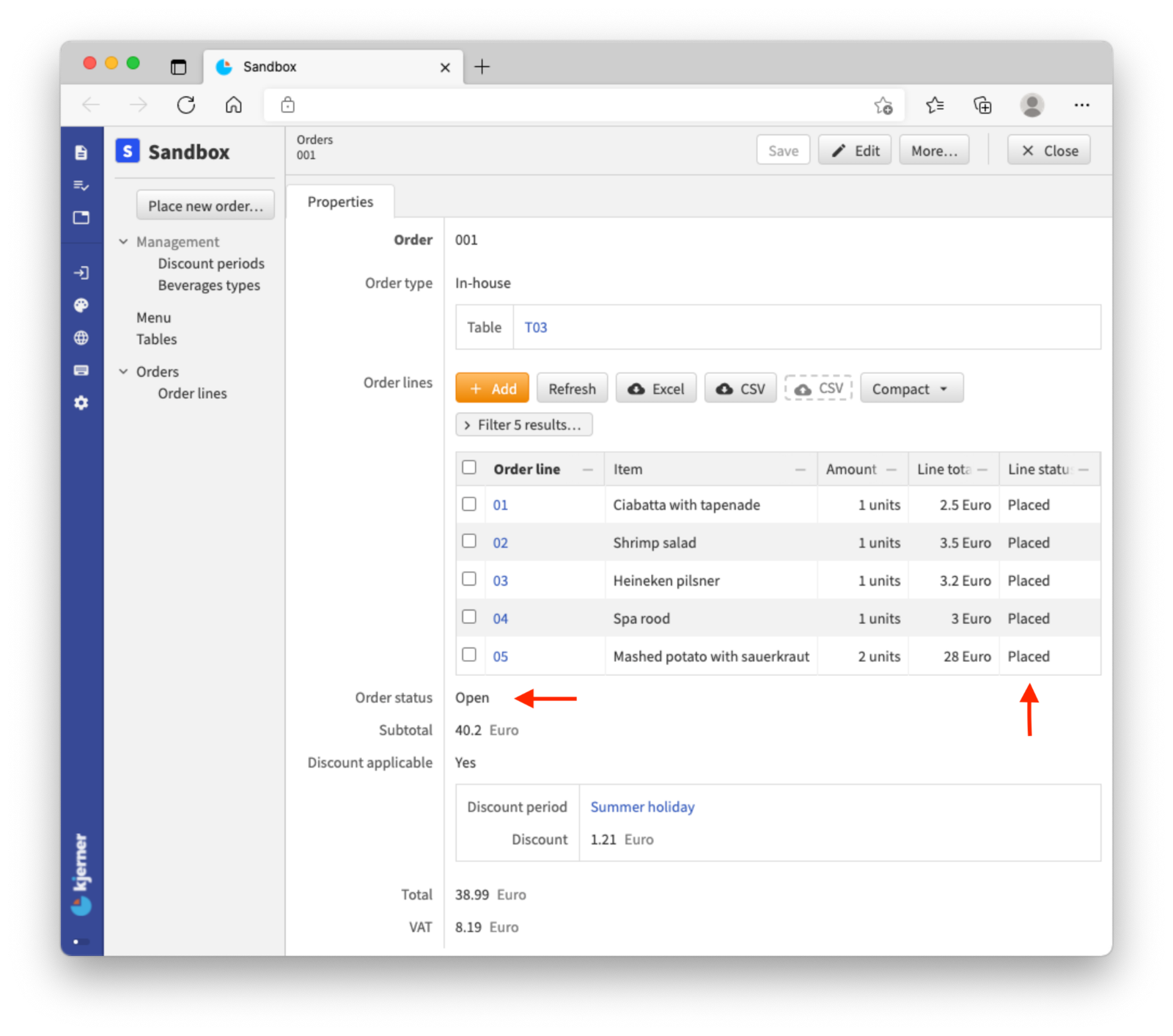Click the Edit button
1173x1036 pixels.
point(855,150)
